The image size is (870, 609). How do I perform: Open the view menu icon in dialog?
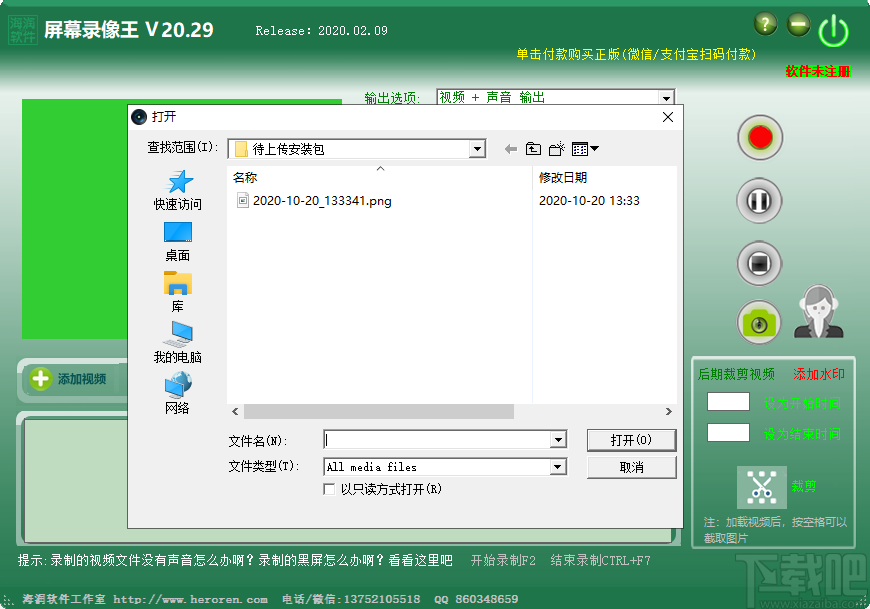point(585,149)
